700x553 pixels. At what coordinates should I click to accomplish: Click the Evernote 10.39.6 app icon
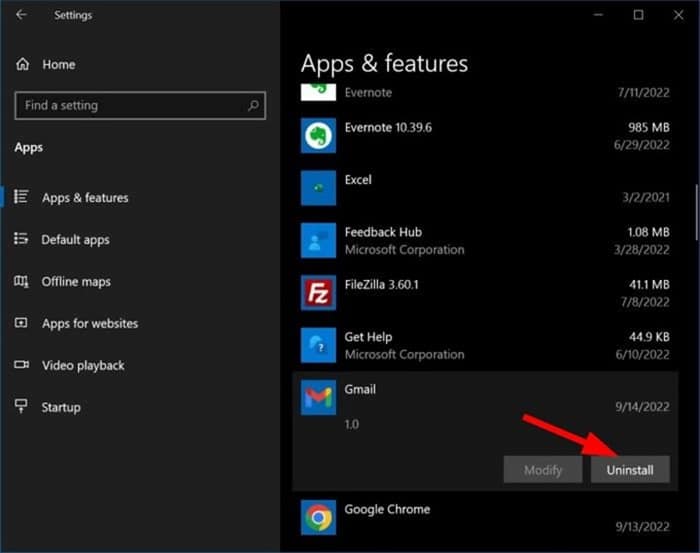318,136
